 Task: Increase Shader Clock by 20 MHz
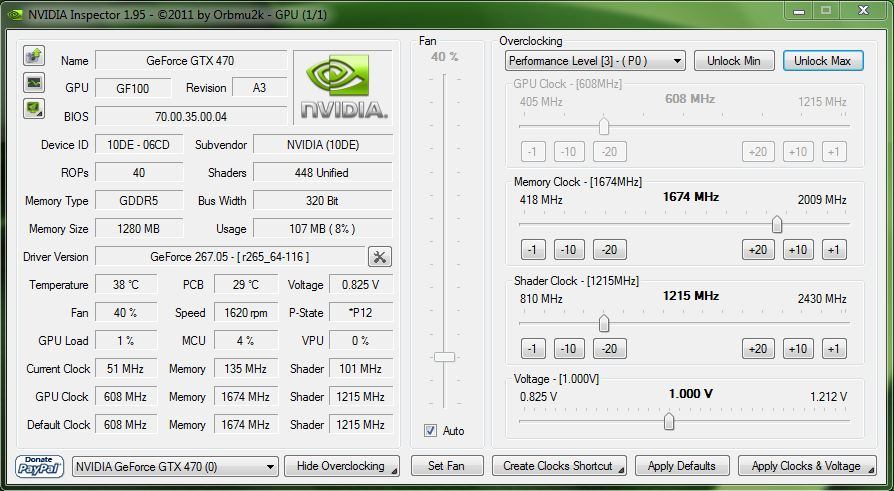pyautogui.click(x=758, y=348)
